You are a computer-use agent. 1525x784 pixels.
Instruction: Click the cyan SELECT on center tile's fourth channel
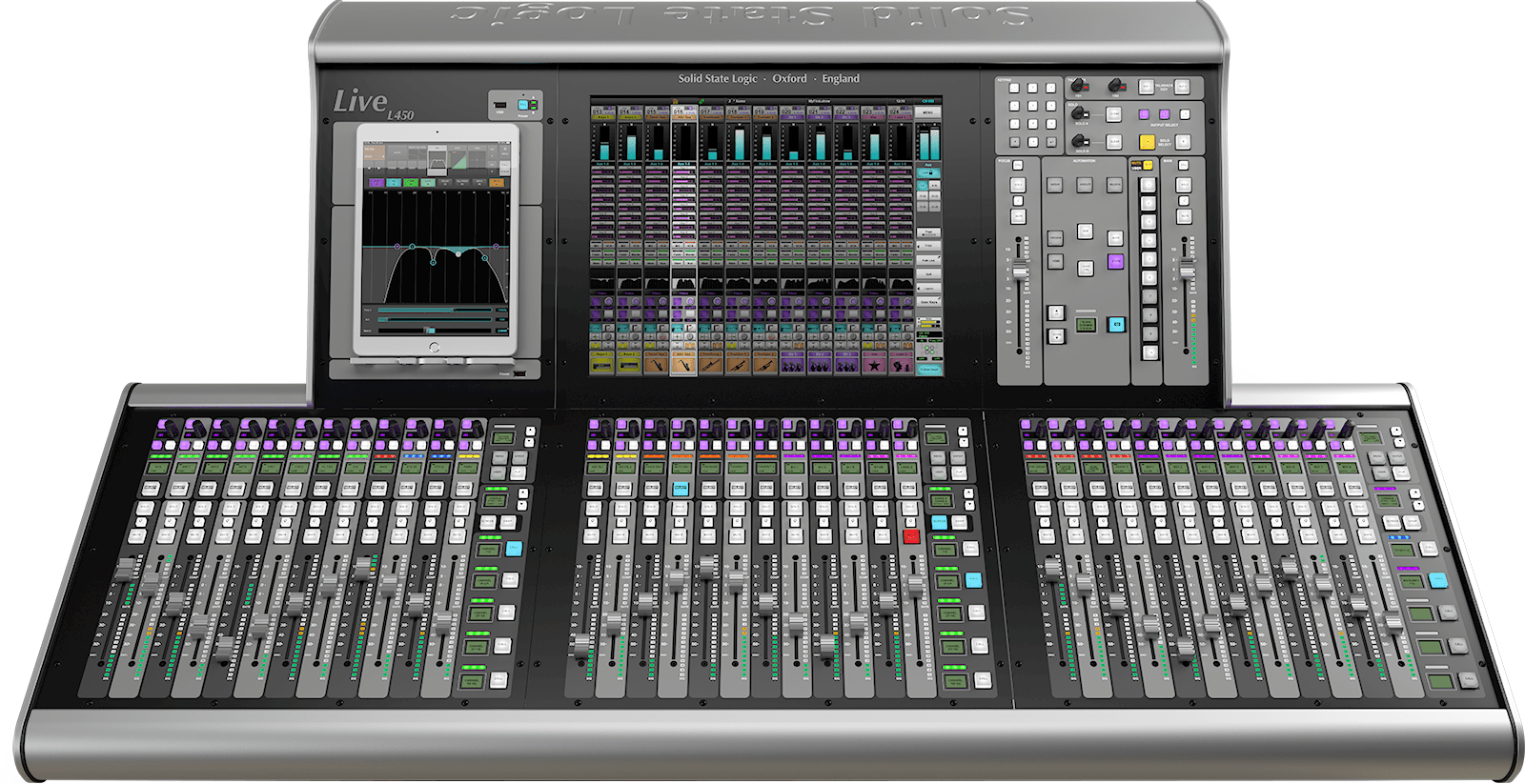(681, 489)
